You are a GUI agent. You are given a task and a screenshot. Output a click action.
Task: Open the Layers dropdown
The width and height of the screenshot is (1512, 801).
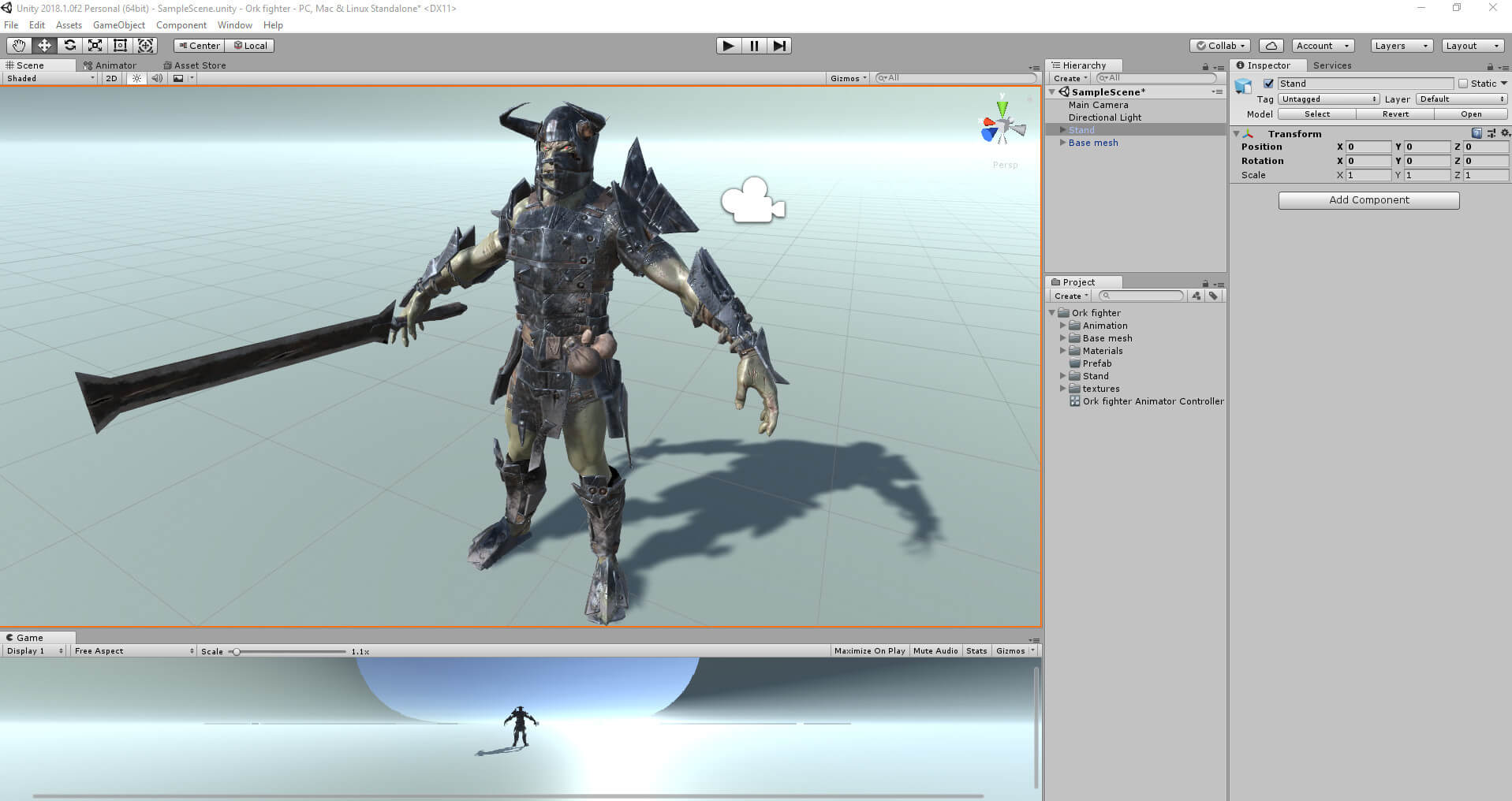pos(1401,46)
